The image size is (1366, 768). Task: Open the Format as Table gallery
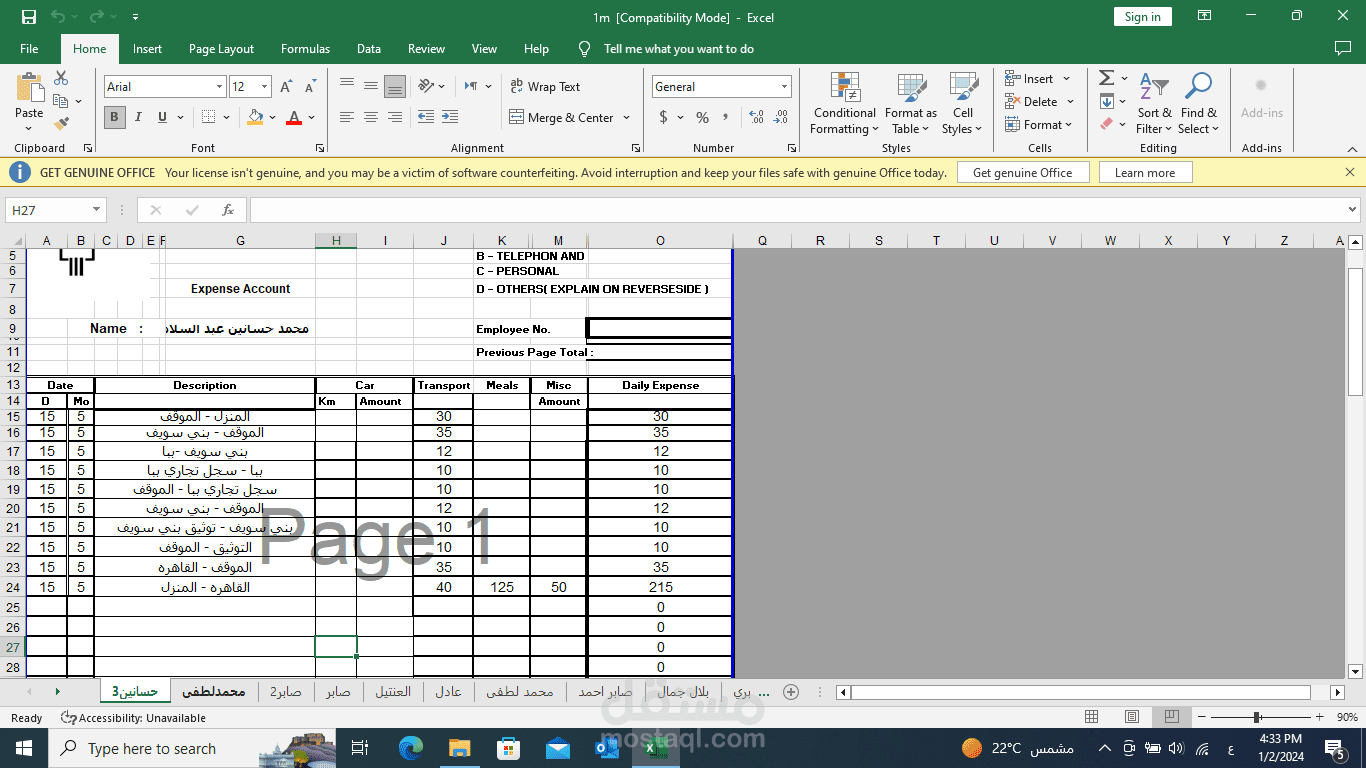[x=911, y=103]
